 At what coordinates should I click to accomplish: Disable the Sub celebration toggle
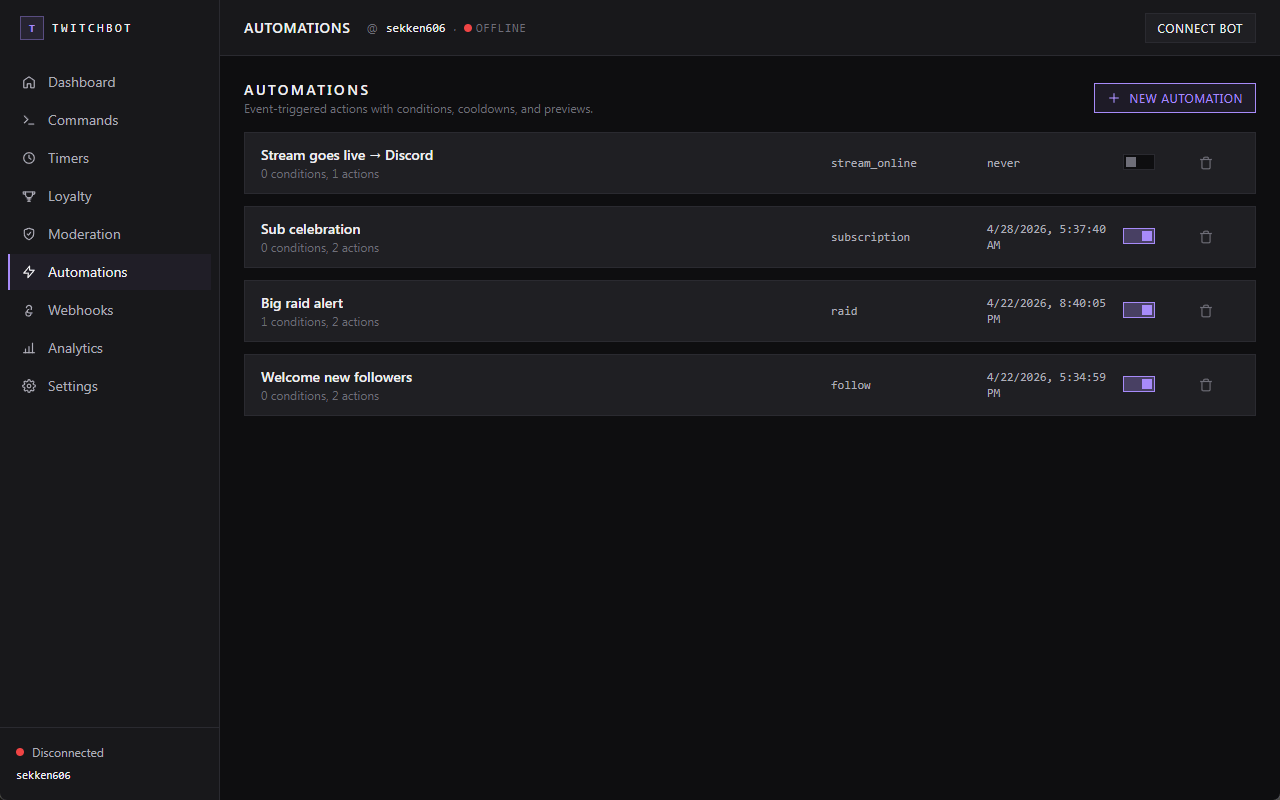[x=1139, y=236]
